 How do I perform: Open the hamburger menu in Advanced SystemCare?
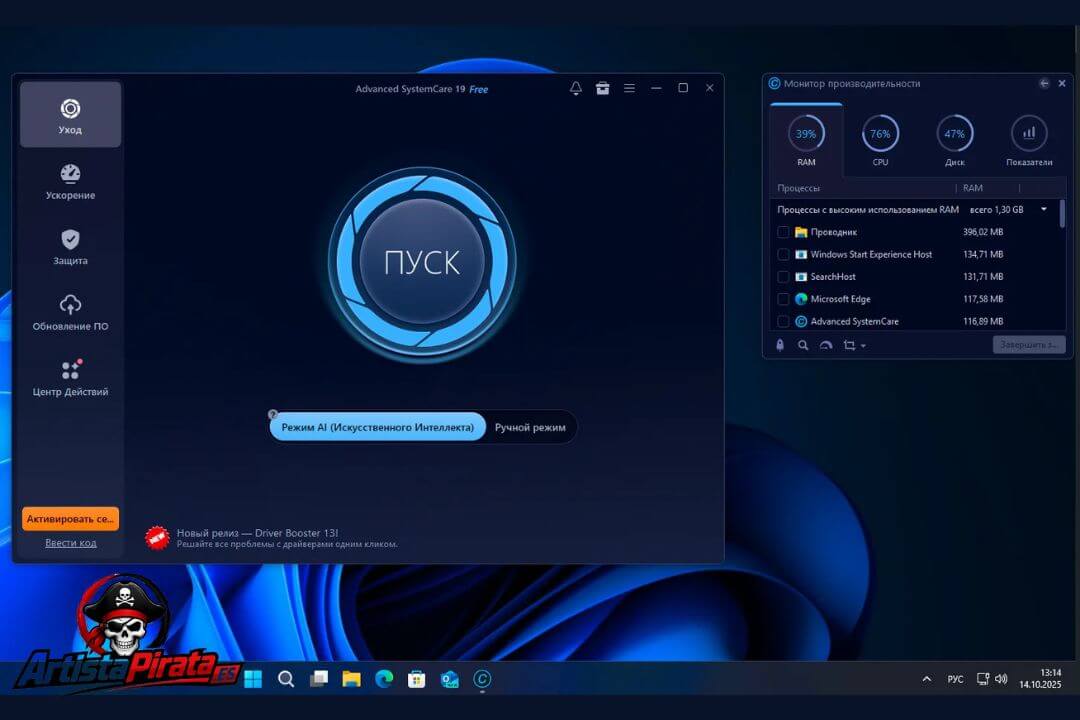click(630, 88)
